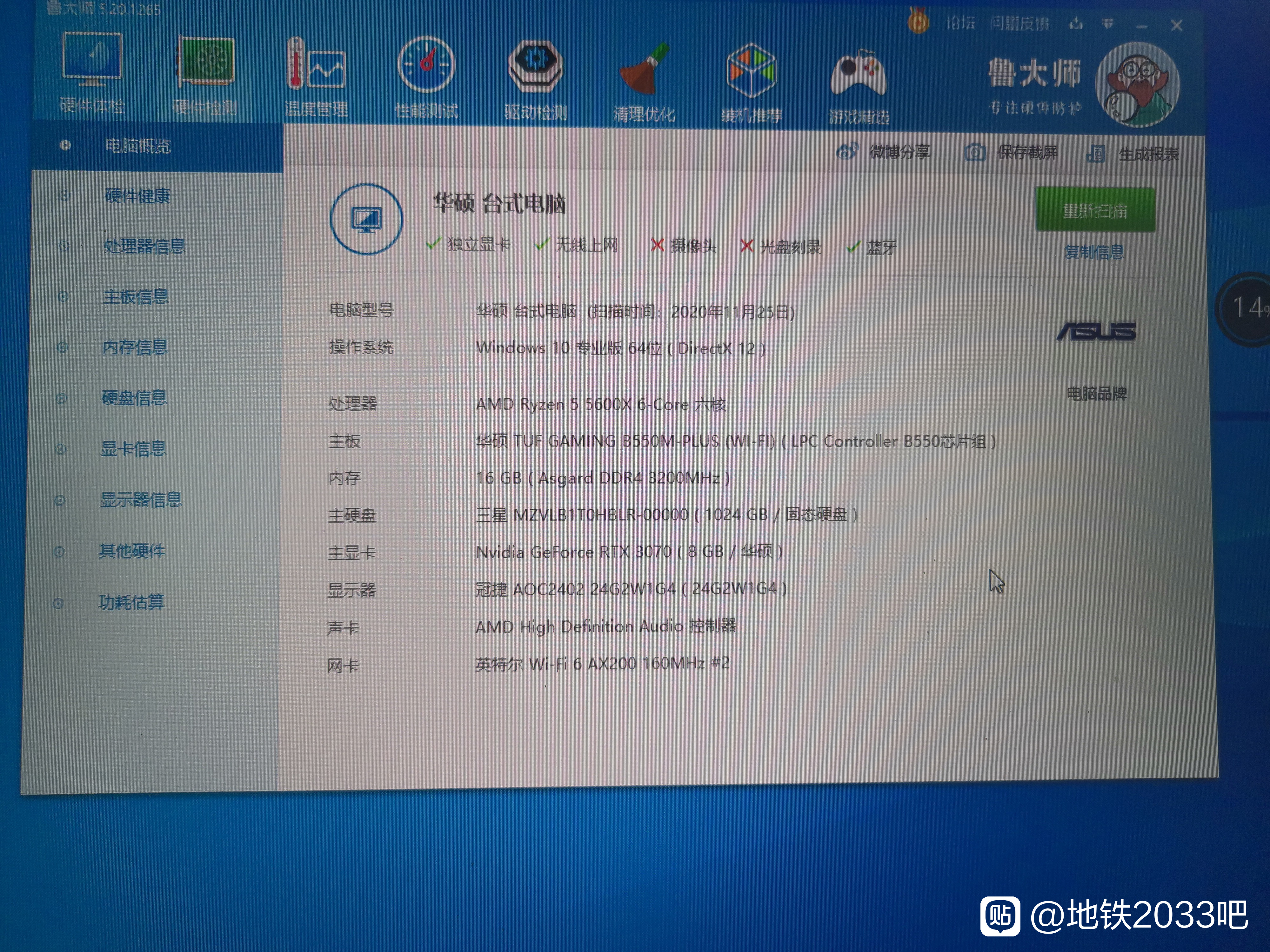Click 16 GB Asgard DDR4 memory value
Screen dimensions: 1270x952
point(603,478)
